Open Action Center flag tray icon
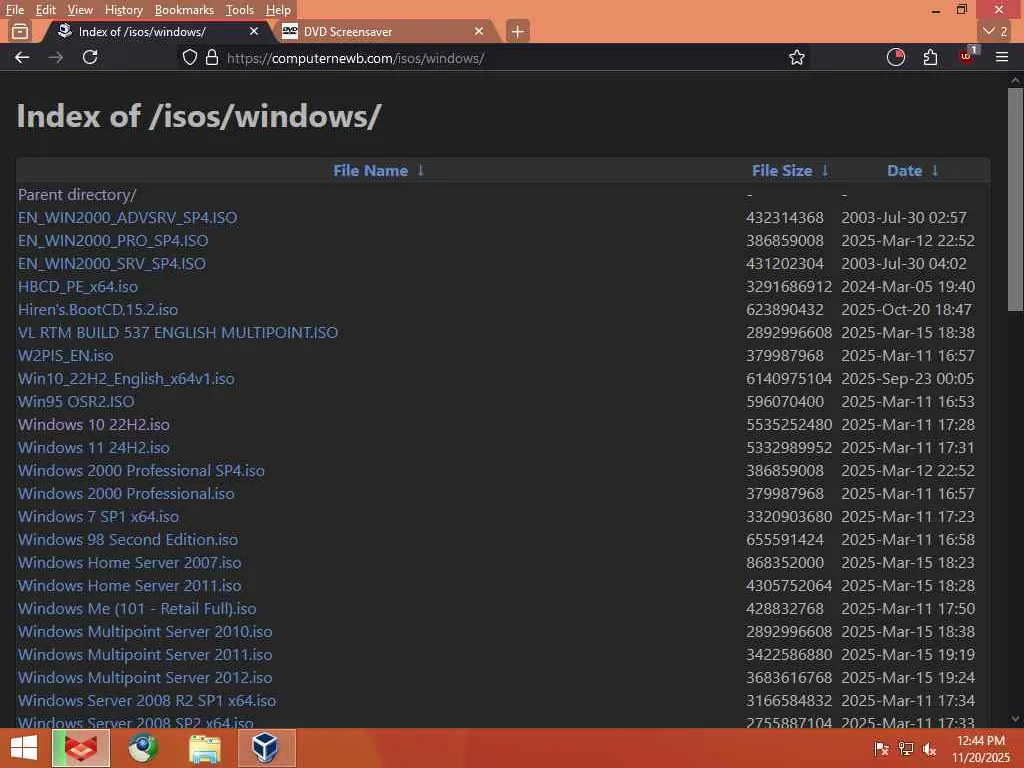 882,749
